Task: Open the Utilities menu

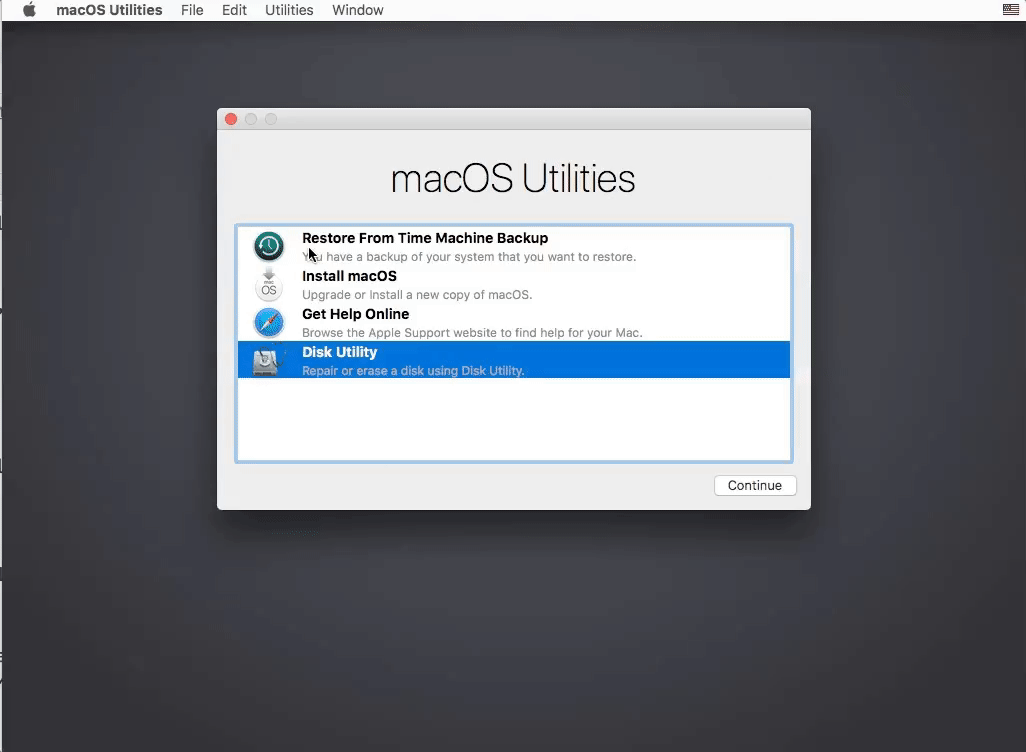Action: [289, 10]
